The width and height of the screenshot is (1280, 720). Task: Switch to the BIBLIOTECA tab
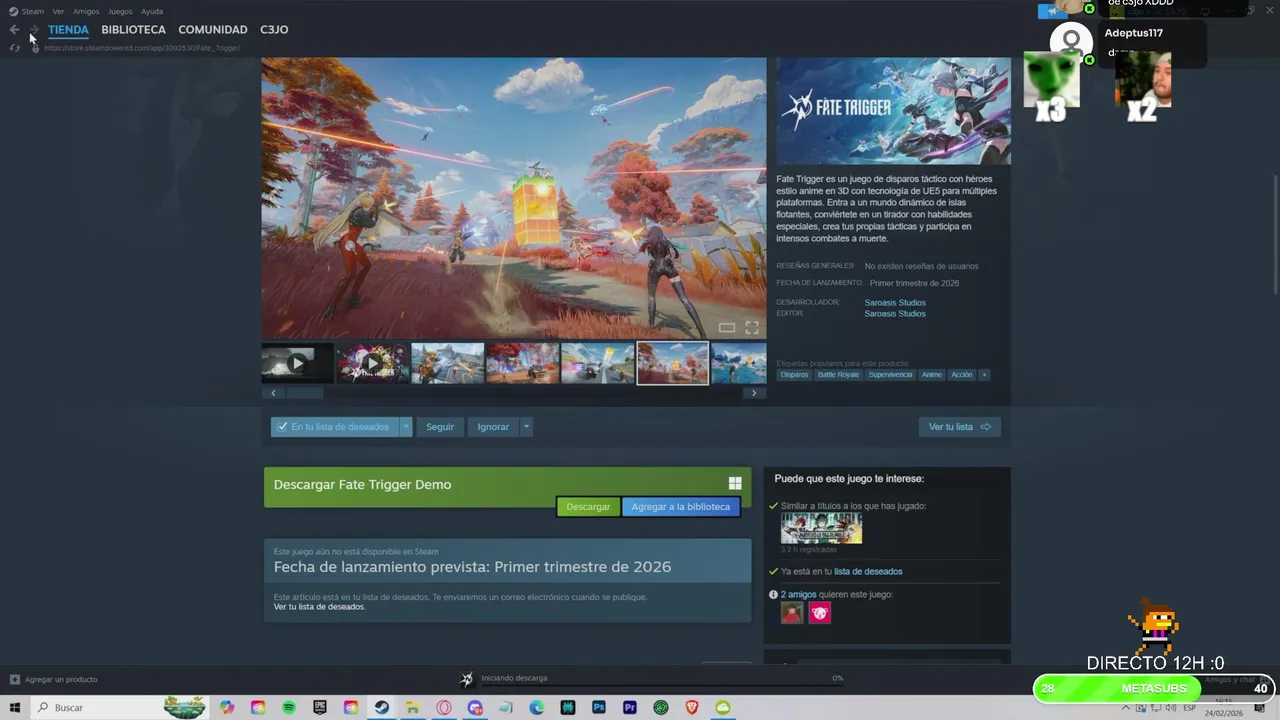click(x=133, y=30)
